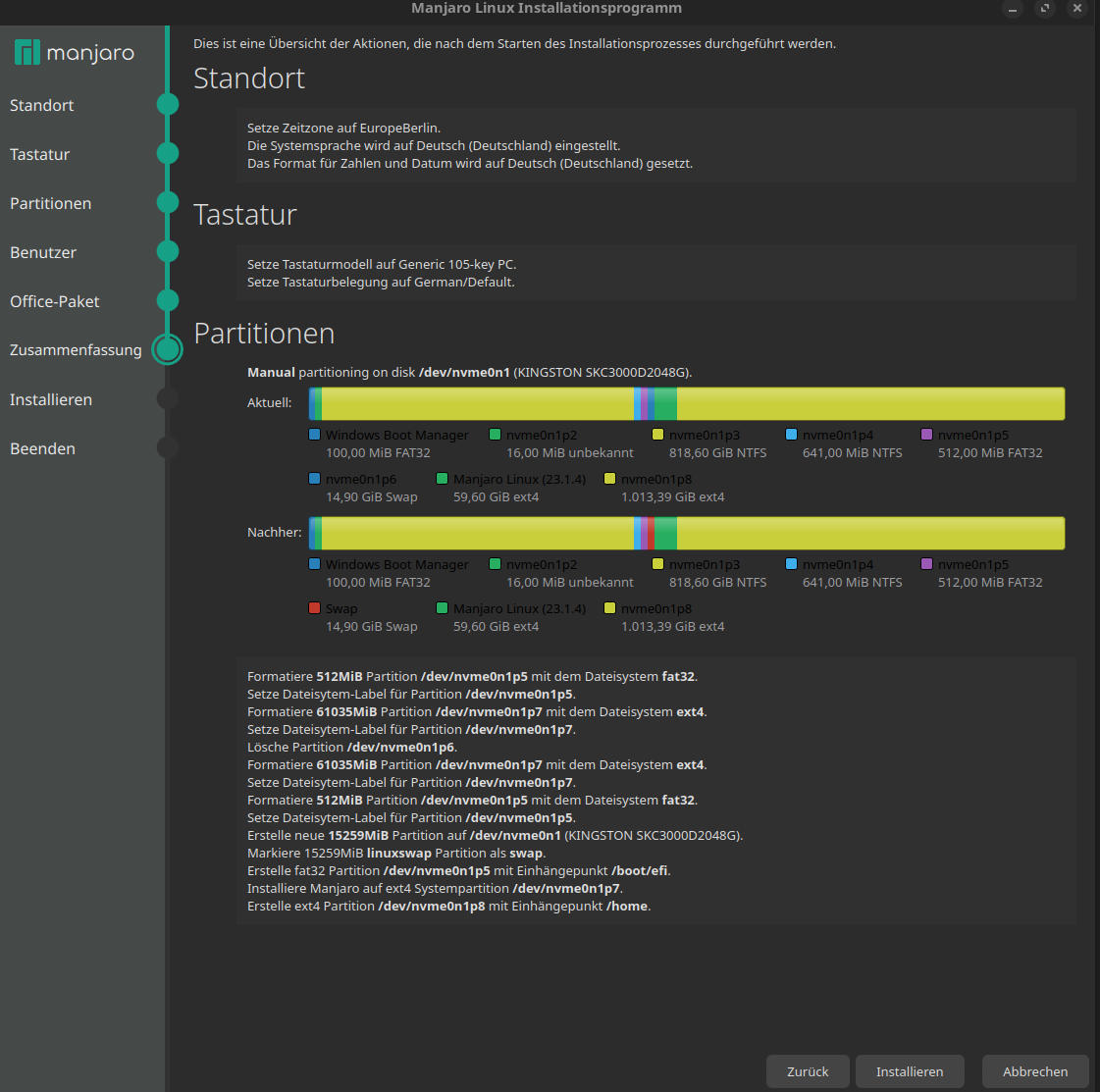Click the Benutzer progress dot
Image resolution: width=1100 pixels, height=1092 pixels.
coord(168,251)
